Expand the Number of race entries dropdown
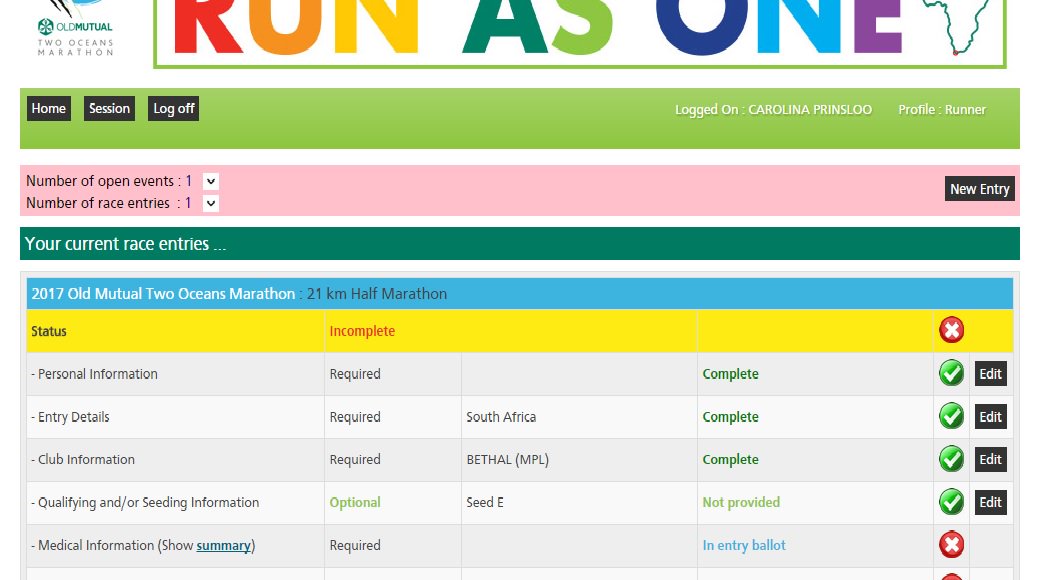The width and height of the screenshot is (1045, 580). [x=211, y=203]
